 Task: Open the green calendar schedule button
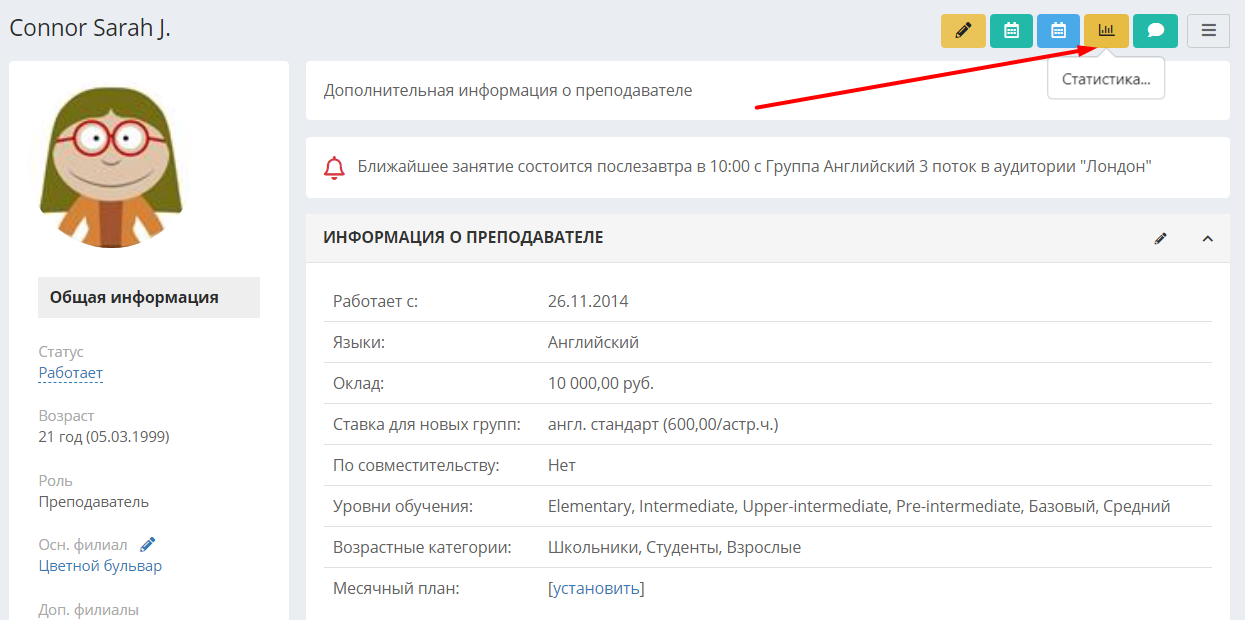pyautogui.click(x=1011, y=31)
